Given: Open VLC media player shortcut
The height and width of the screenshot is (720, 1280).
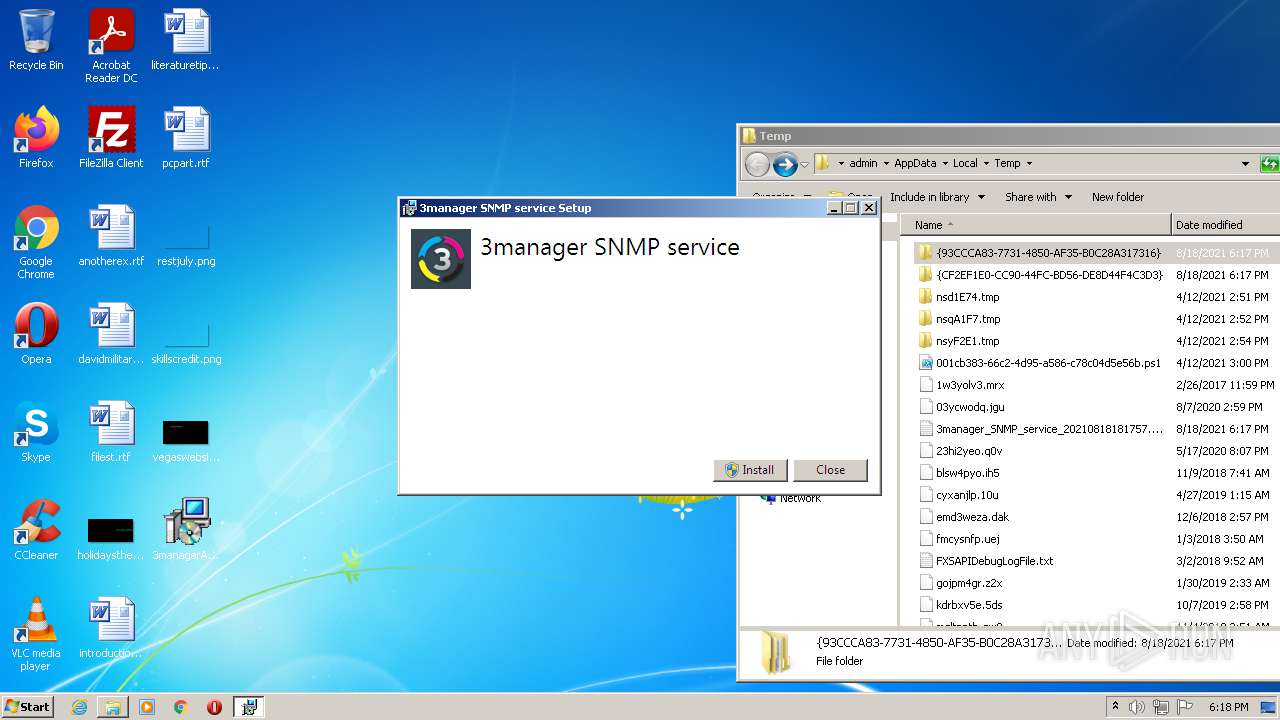Looking at the screenshot, I should 36,635.
